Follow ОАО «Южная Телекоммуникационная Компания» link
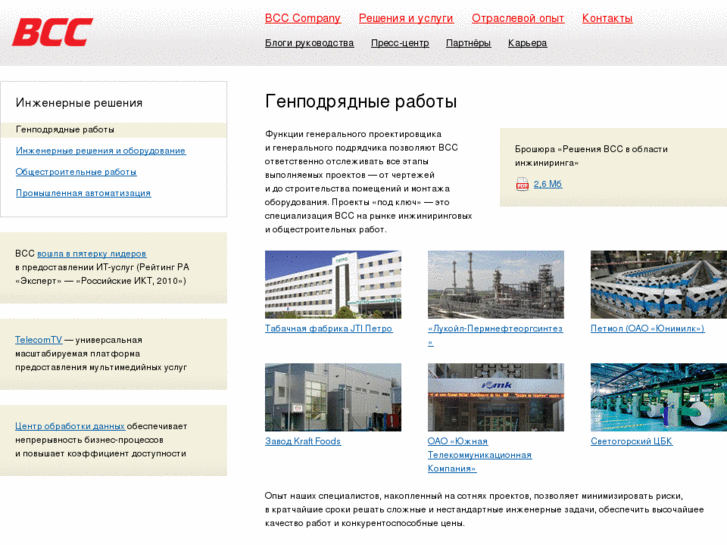Screen dimensions: 727x545 [479, 455]
